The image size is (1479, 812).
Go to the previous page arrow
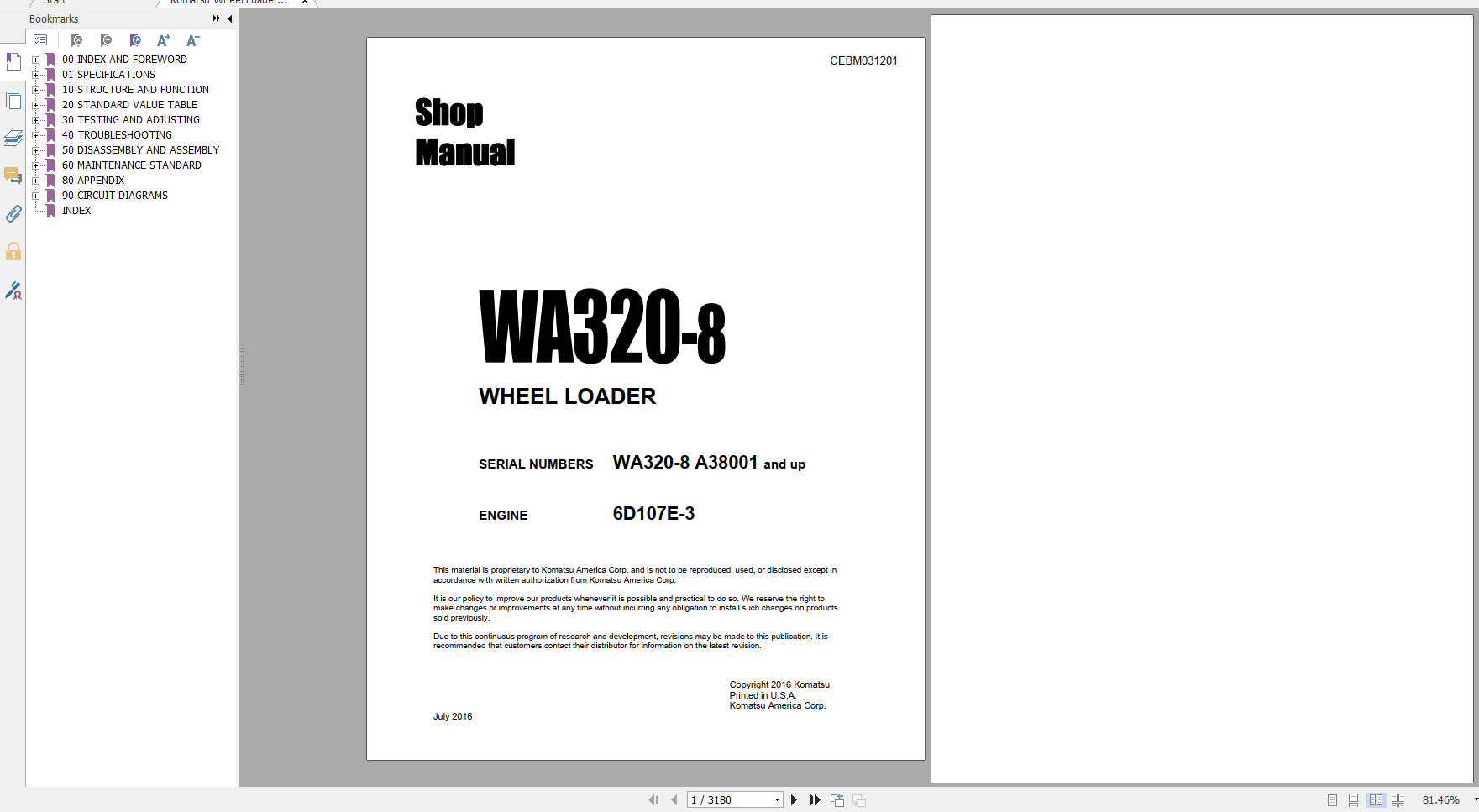pos(674,800)
